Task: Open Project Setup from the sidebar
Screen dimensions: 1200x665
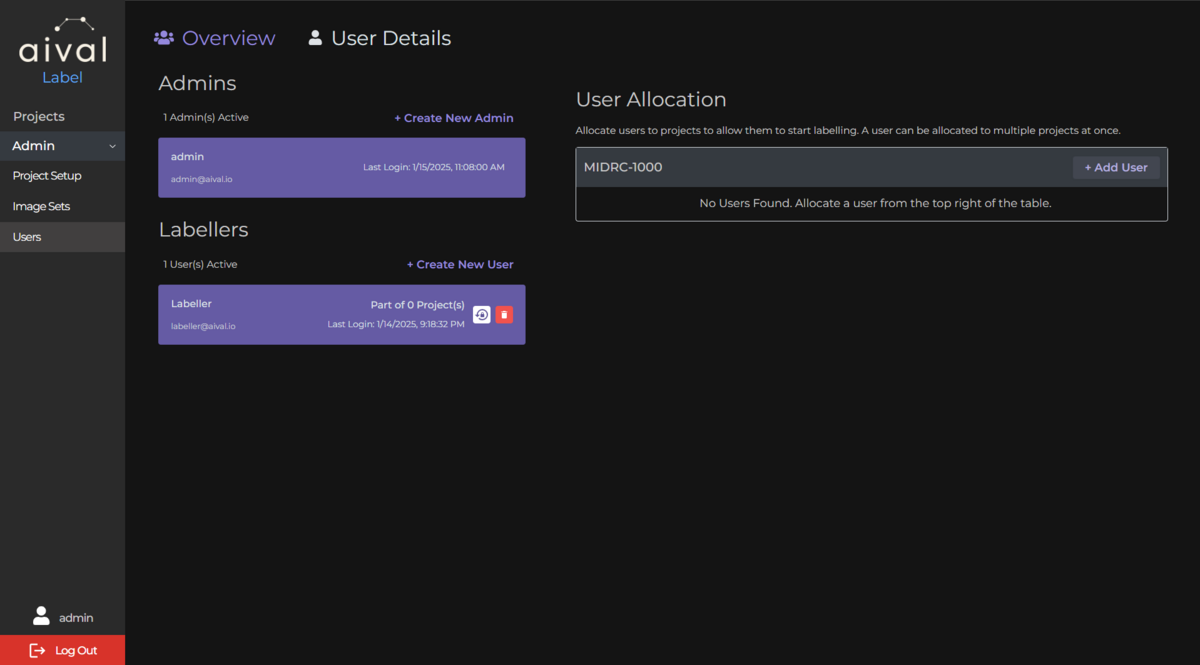Action: tap(44, 175)
